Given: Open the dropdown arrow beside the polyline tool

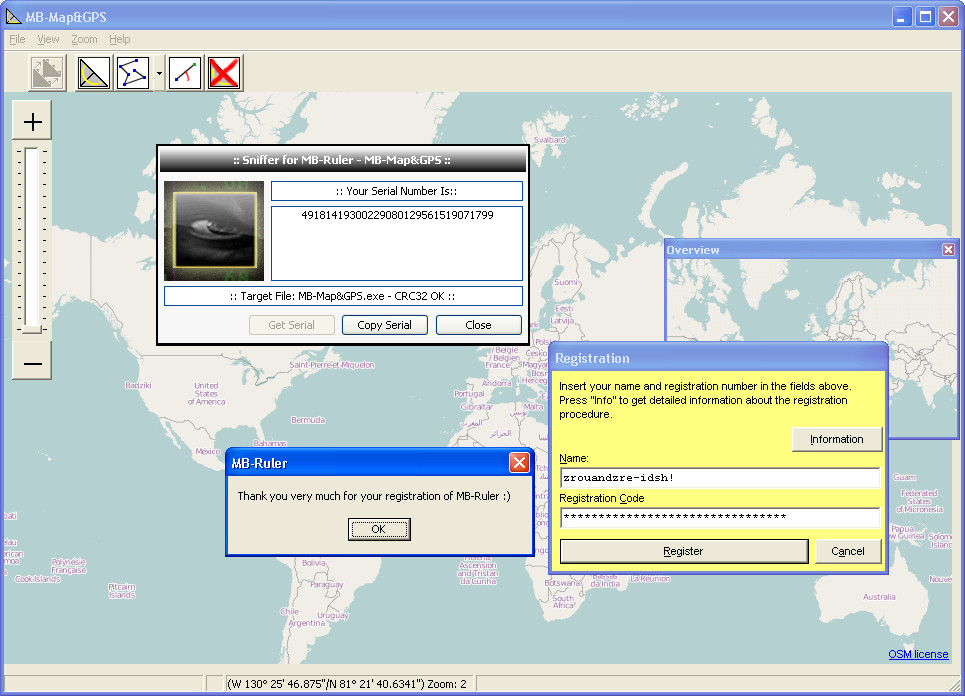Looking at the screenshot, I should [x=159, y=73].
